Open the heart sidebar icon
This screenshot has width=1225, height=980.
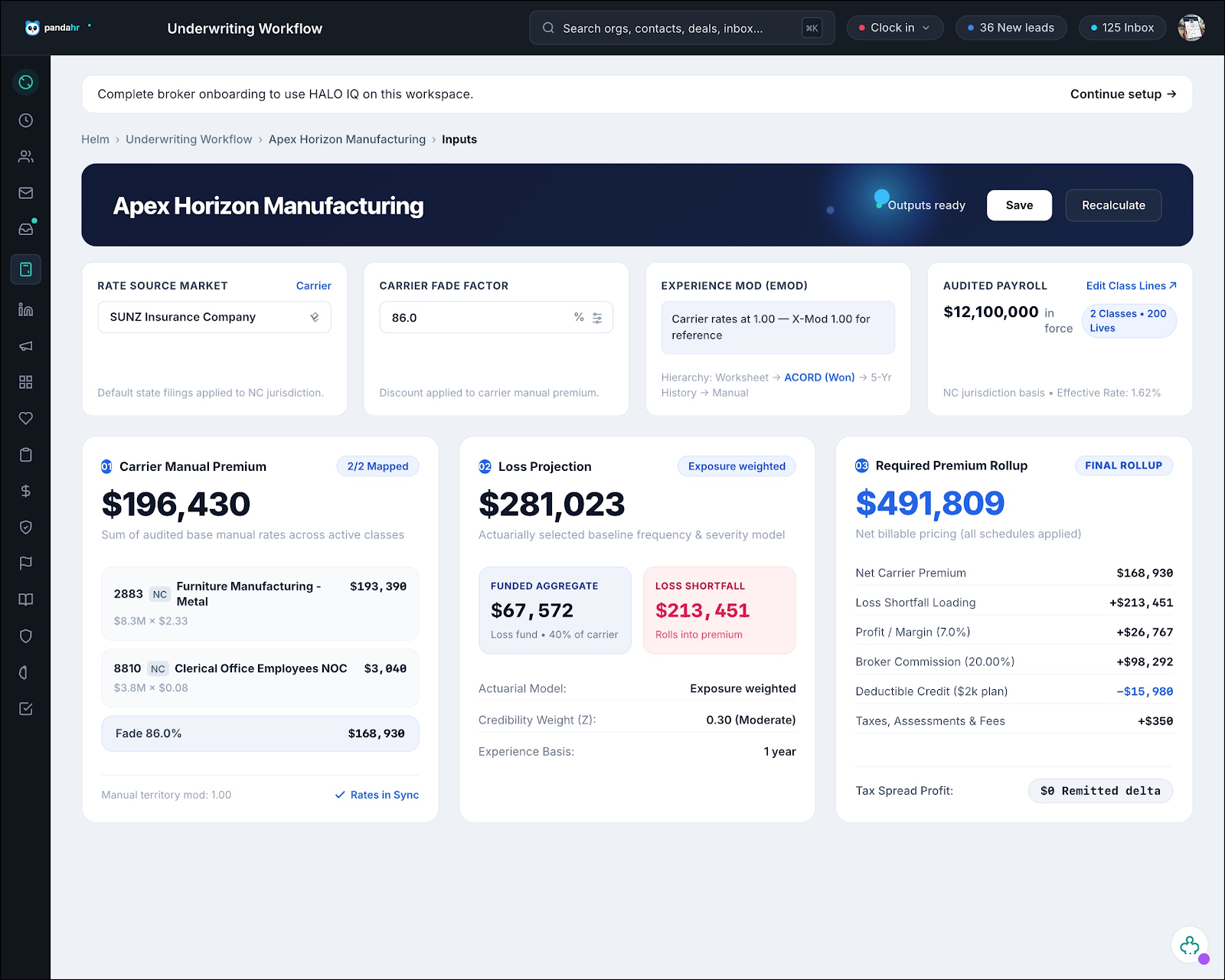(x=26, y=418)
